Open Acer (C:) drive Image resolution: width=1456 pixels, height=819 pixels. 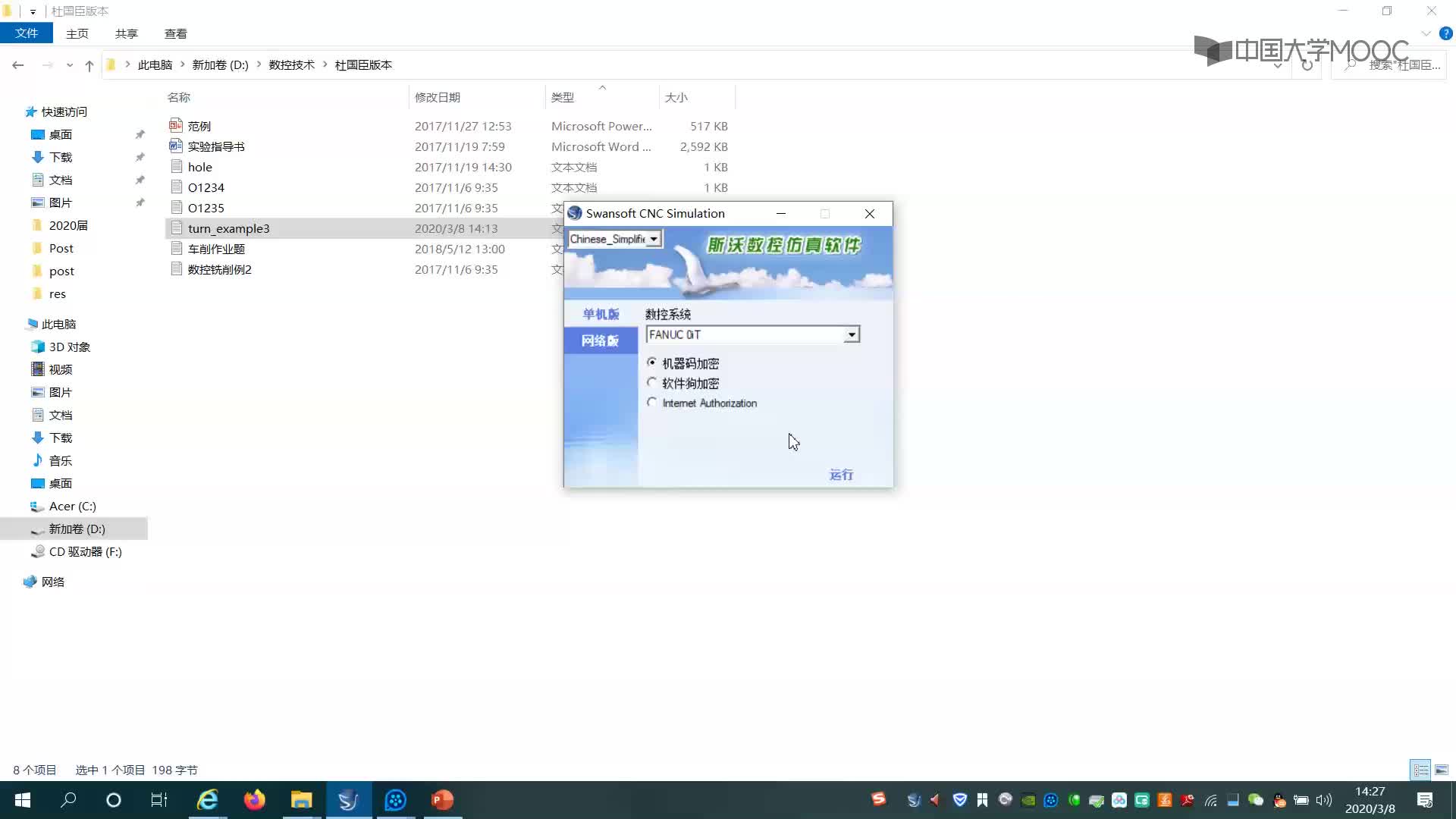[73, 506]
